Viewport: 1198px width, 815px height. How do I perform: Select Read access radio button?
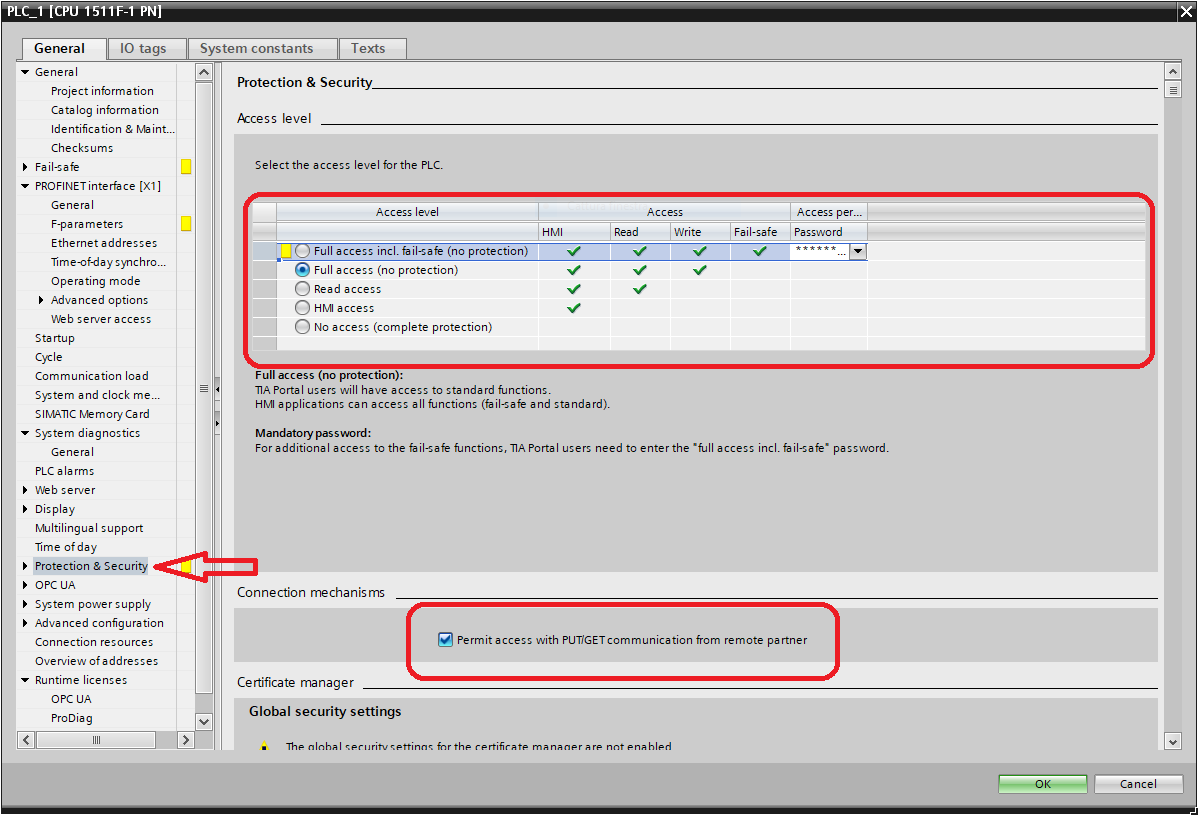[303, 289]
